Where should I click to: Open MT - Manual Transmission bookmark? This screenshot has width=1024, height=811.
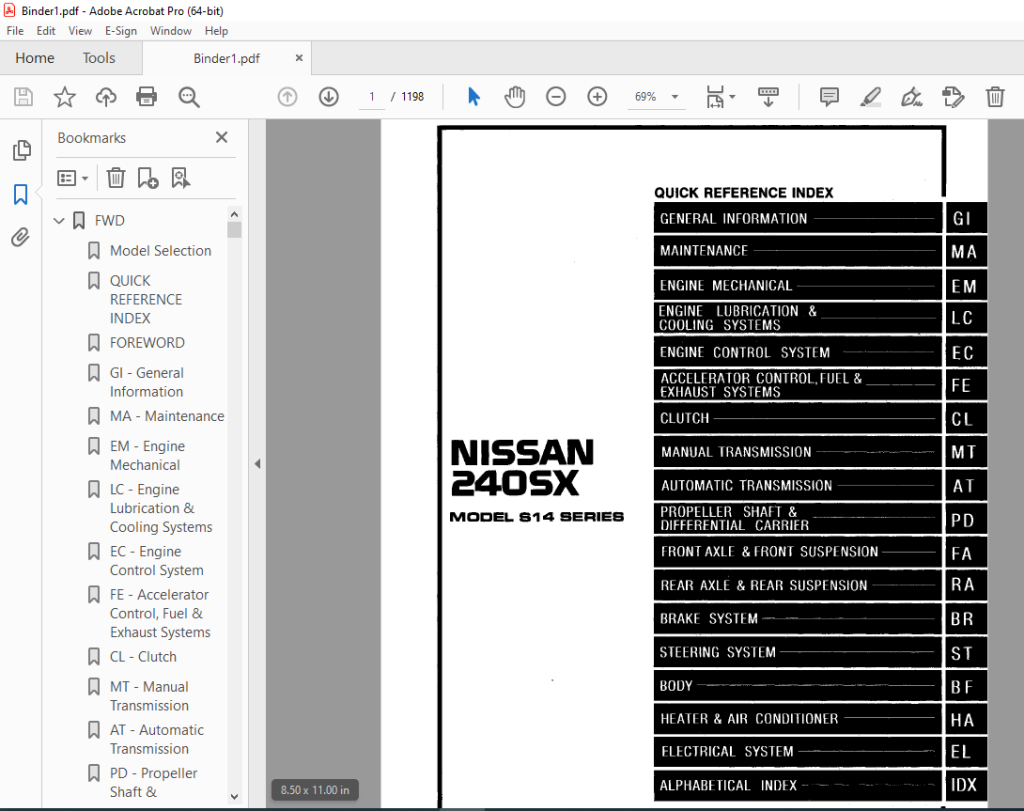(149, 696)
